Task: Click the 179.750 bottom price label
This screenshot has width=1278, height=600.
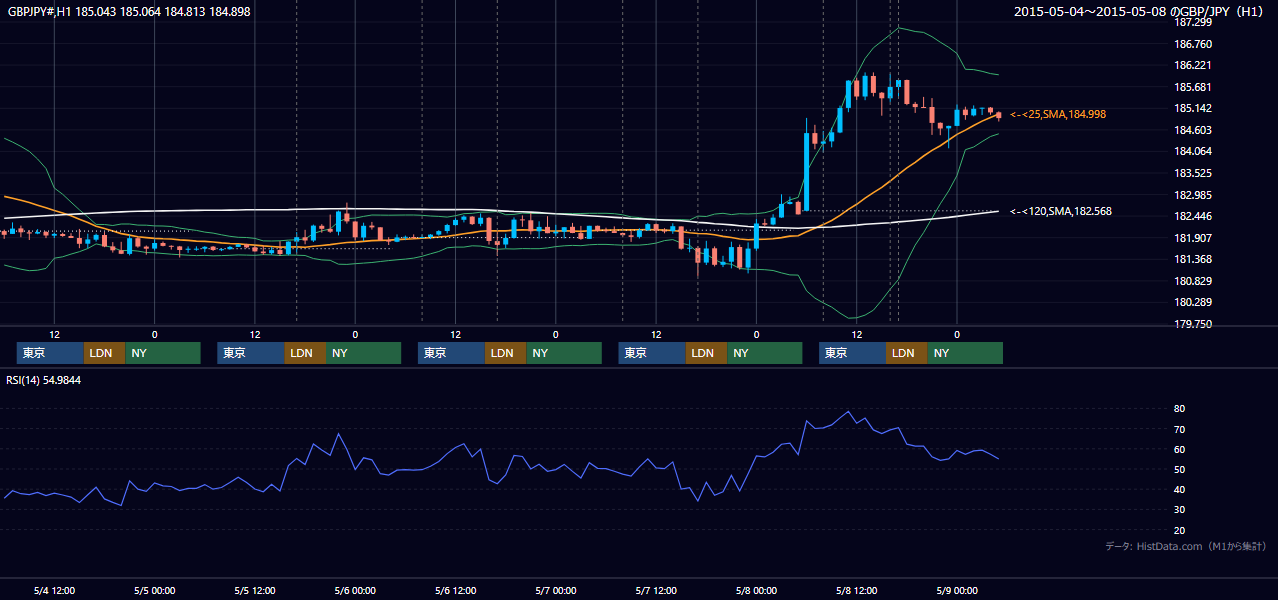Action: coord(1193,324)
